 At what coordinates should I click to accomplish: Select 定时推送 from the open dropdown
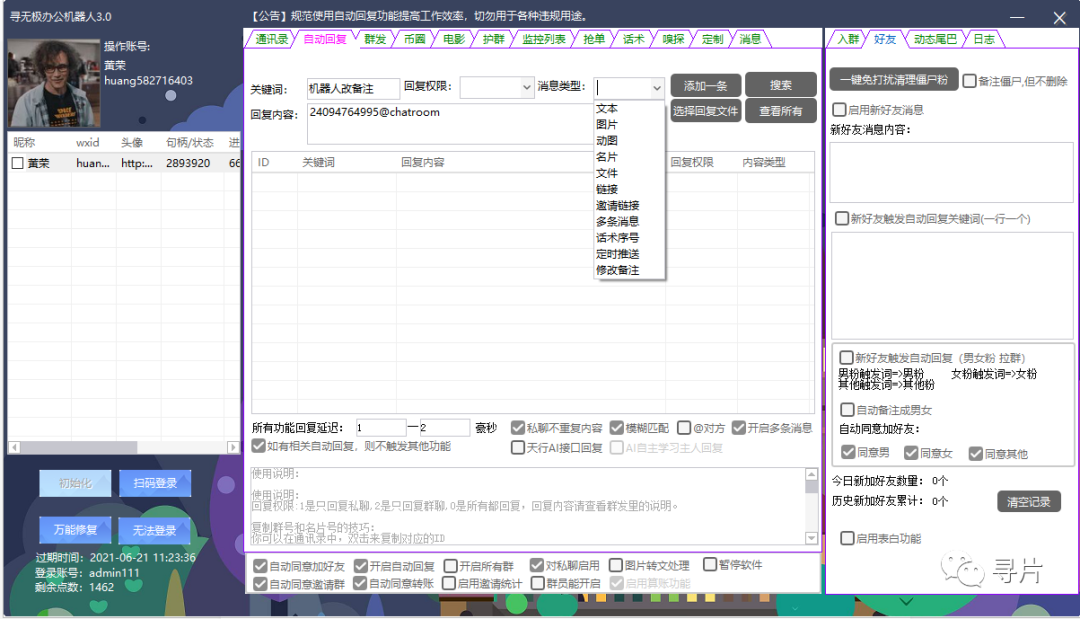[615, 253]
